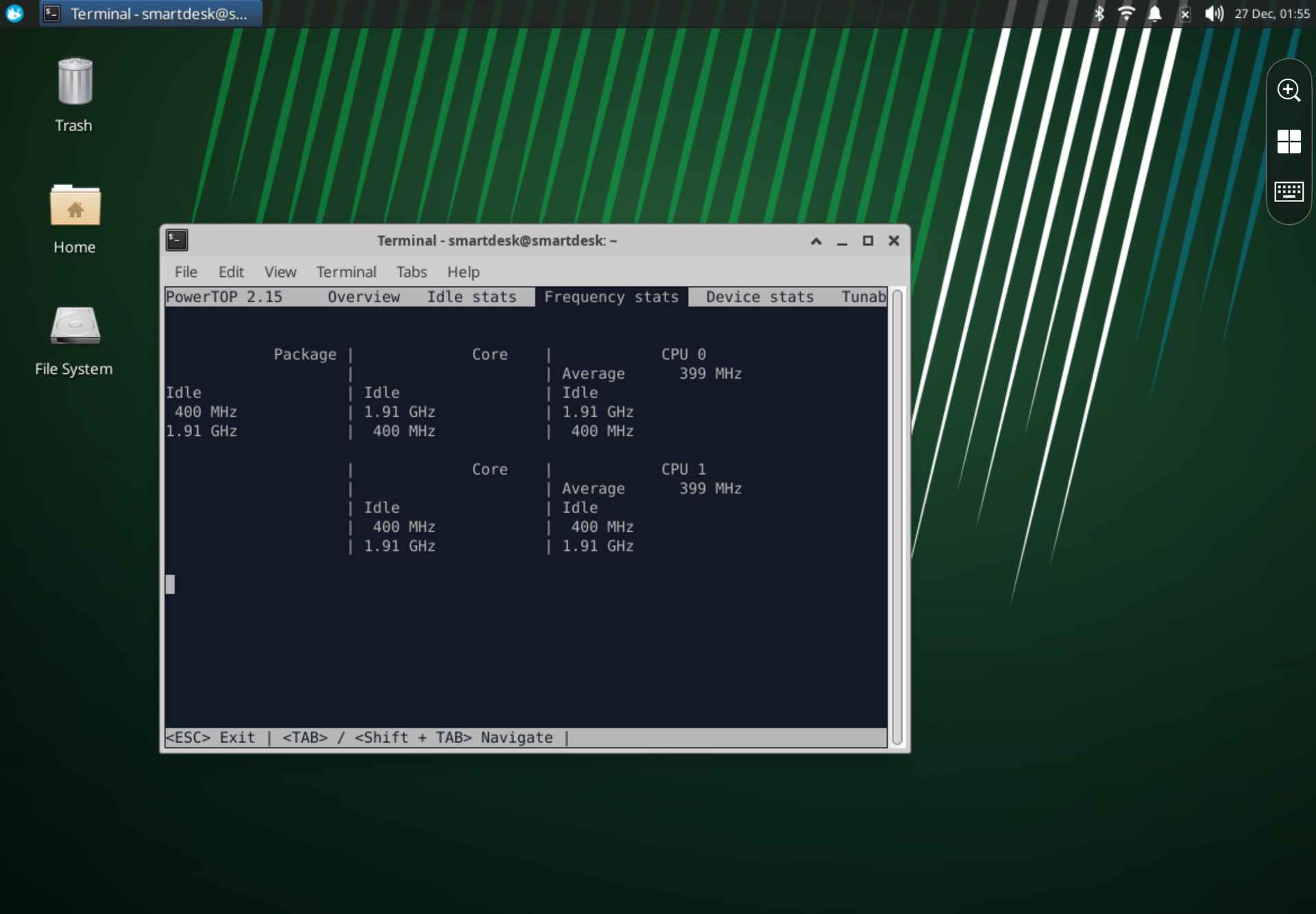The height and width of the screenshot is (914, 1316).
Task: Open the Tabs menu
Action: (x=411, y=272)
